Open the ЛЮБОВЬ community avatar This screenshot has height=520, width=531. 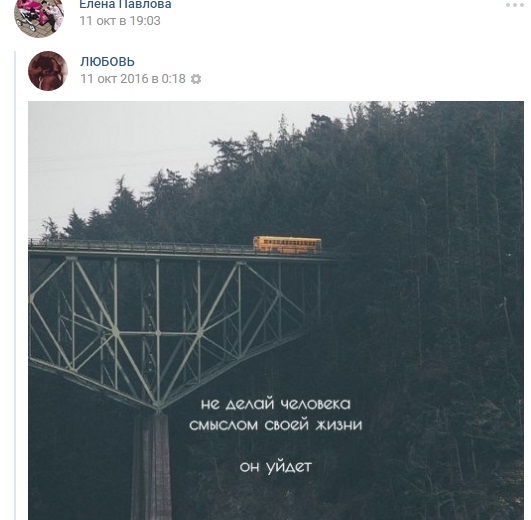pyautogui.click(x=48, y=71)
